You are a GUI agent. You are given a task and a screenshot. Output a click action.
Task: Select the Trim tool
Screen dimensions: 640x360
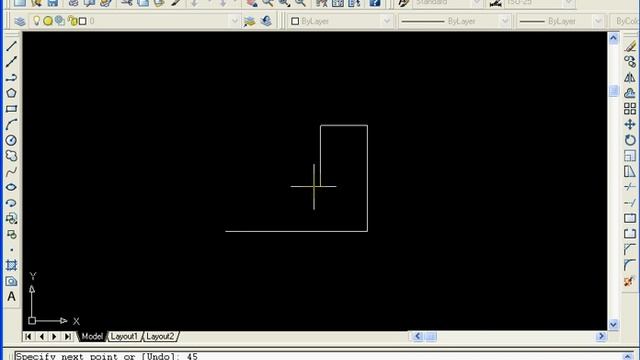[x=630, y=187]
